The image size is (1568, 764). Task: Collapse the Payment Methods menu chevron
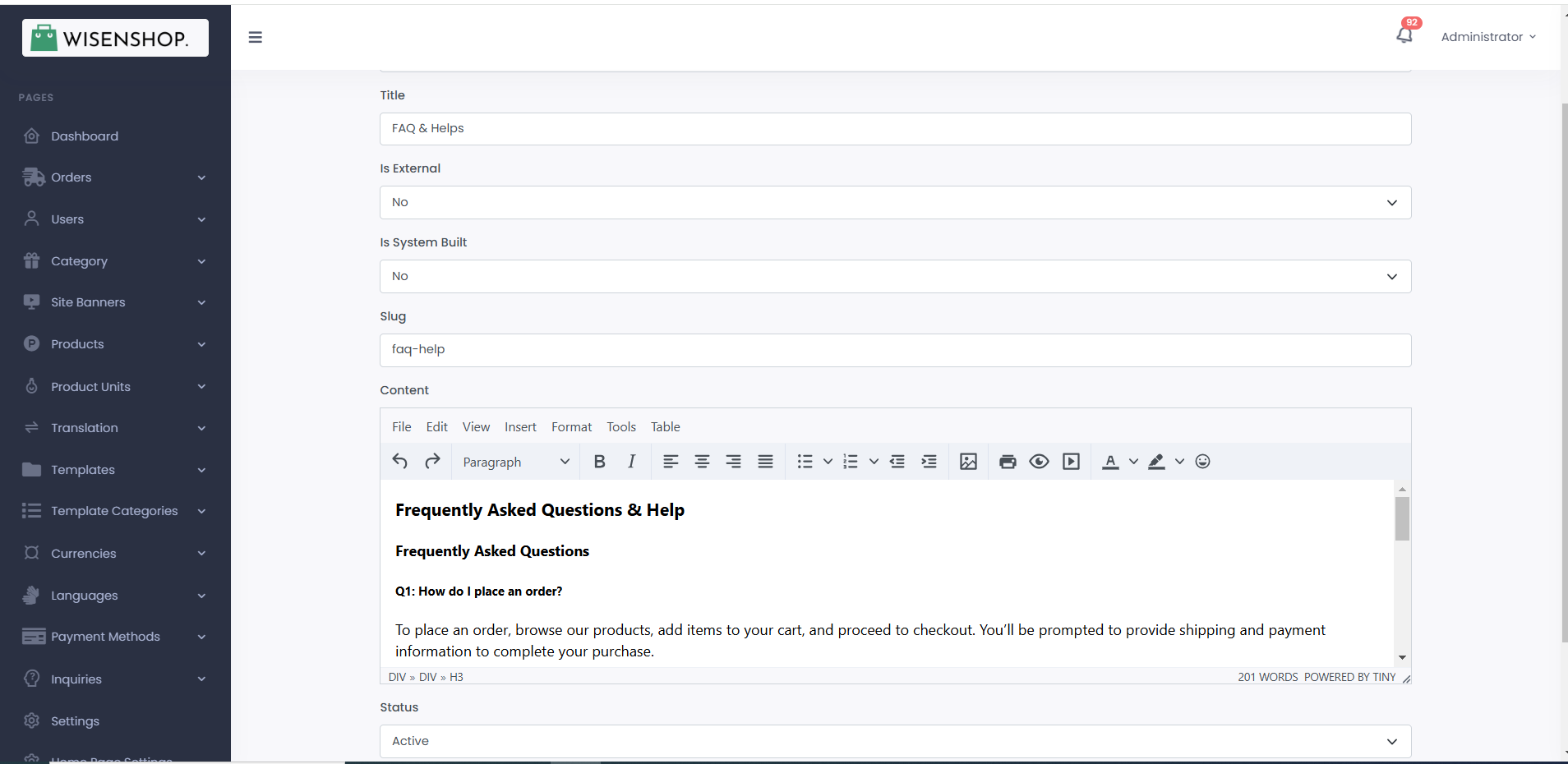(201, 637)
